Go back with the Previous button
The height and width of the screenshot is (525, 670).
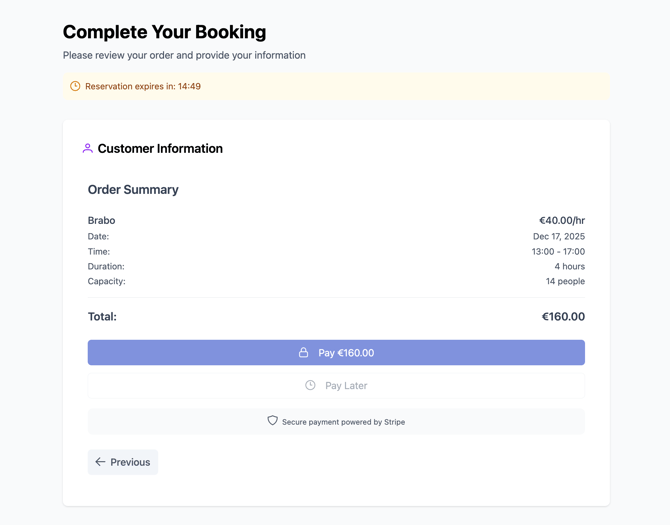[123, 462]
